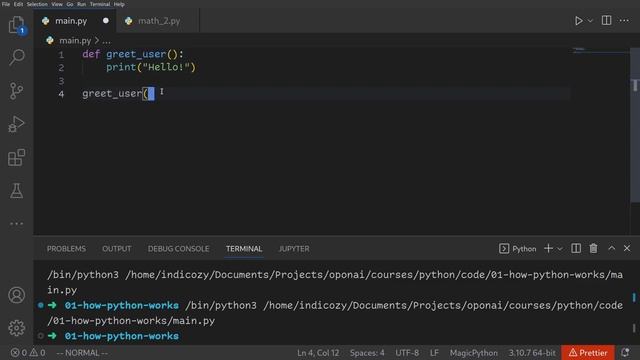Change encoding via UTF-8 status
Image resolution: width=640 pixels, height=360 pixels.
pos(407,353)
